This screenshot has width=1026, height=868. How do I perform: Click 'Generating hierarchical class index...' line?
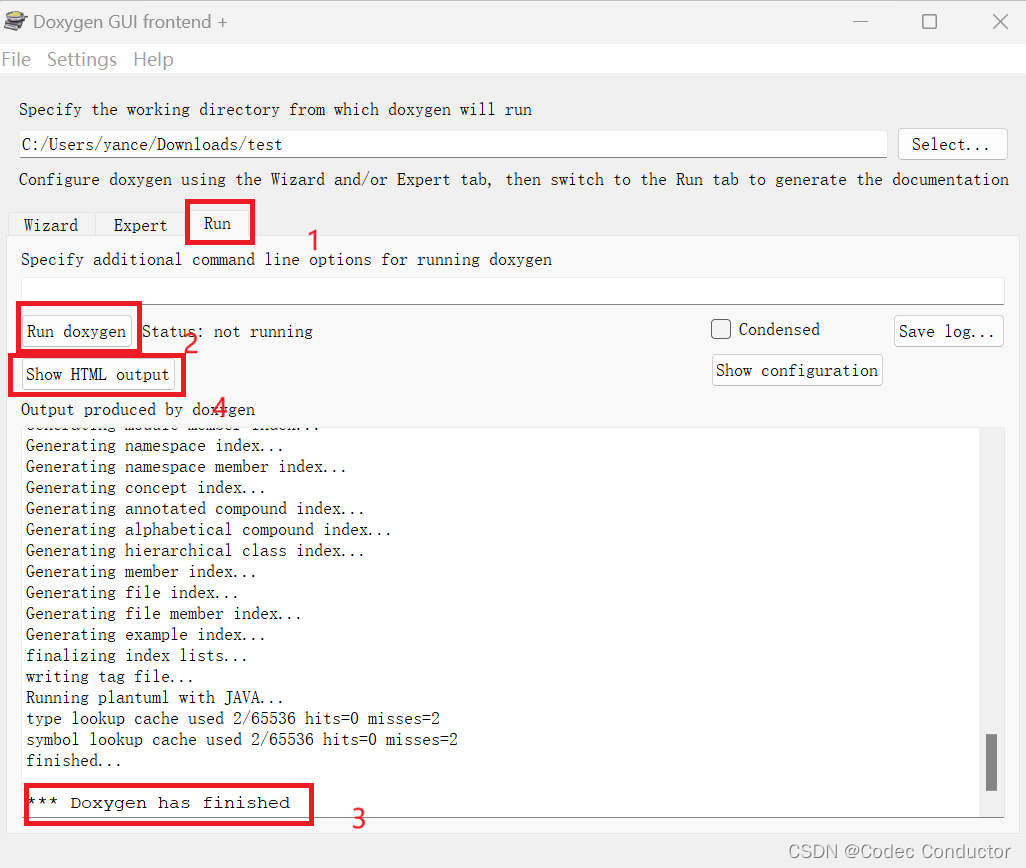pyautogui.click(x=195, y=551)
